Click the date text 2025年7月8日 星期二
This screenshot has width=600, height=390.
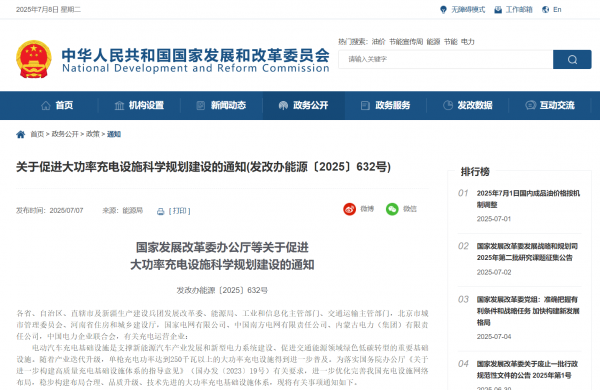click(49, 10)
